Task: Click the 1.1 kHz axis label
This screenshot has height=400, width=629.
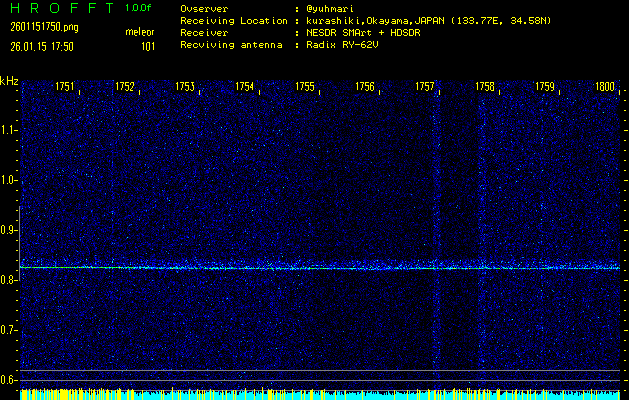Action: [x=8, y=130]
